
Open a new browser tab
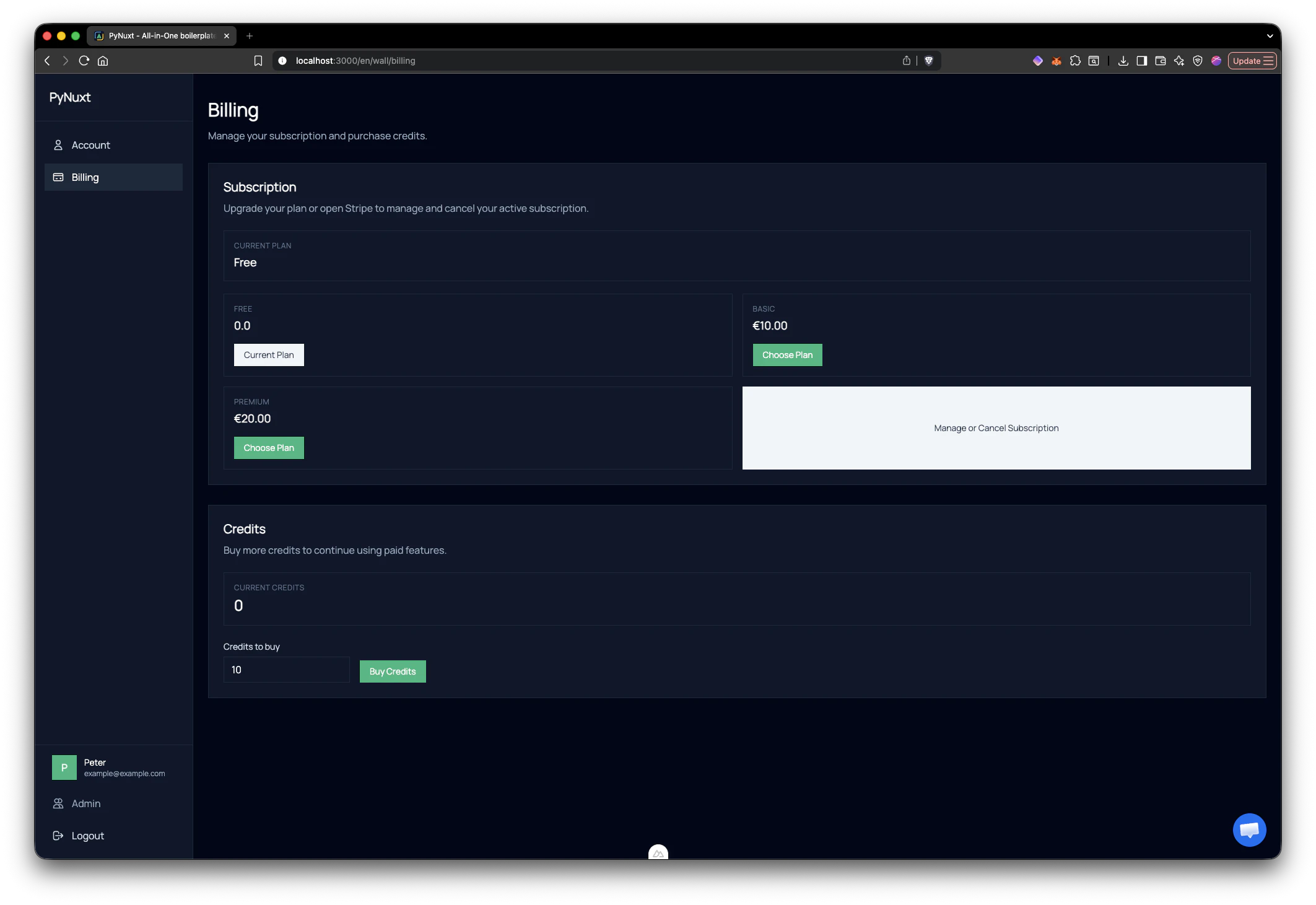pos(250,36)
